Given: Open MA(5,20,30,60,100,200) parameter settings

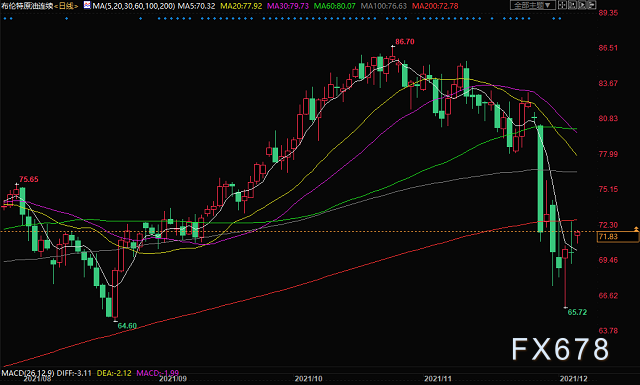Looking at the screenshot, I should 134,6.
